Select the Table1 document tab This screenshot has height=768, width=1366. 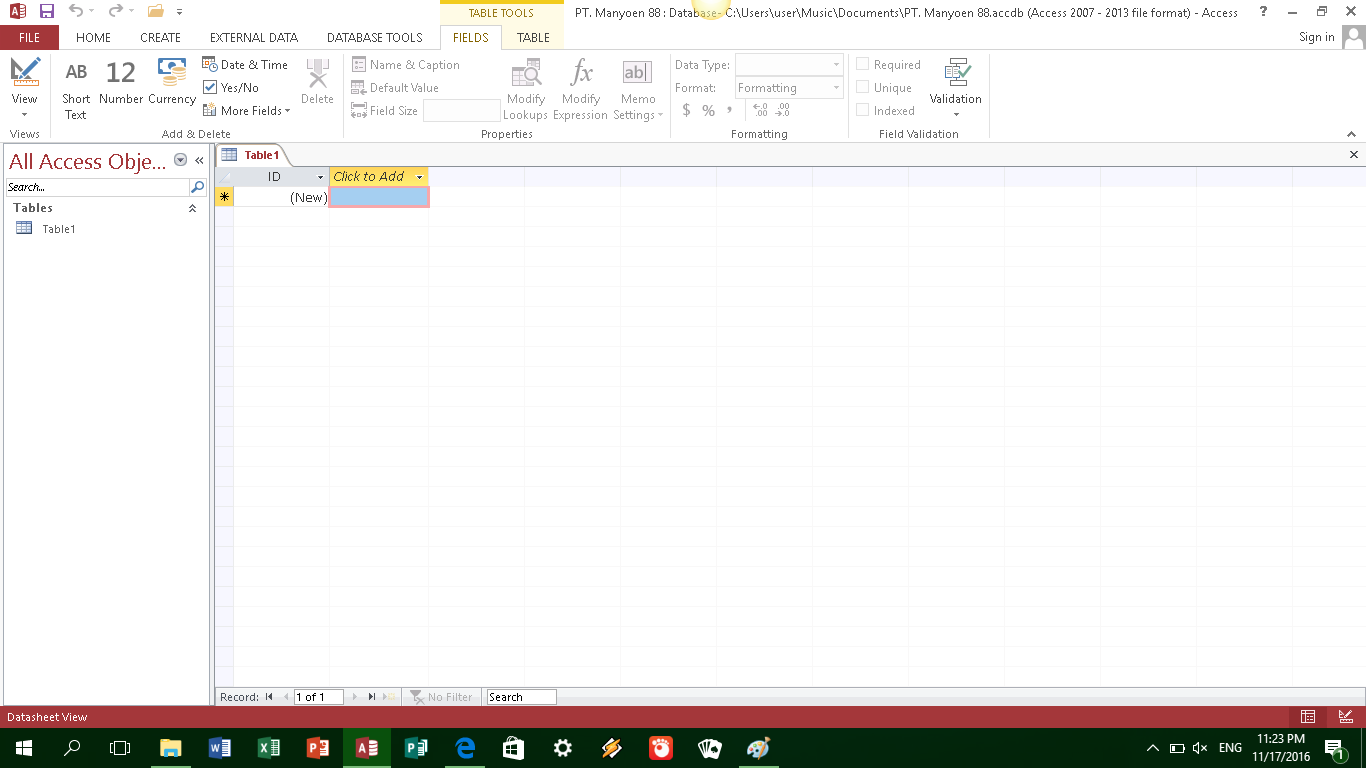[x=252, y=155]
